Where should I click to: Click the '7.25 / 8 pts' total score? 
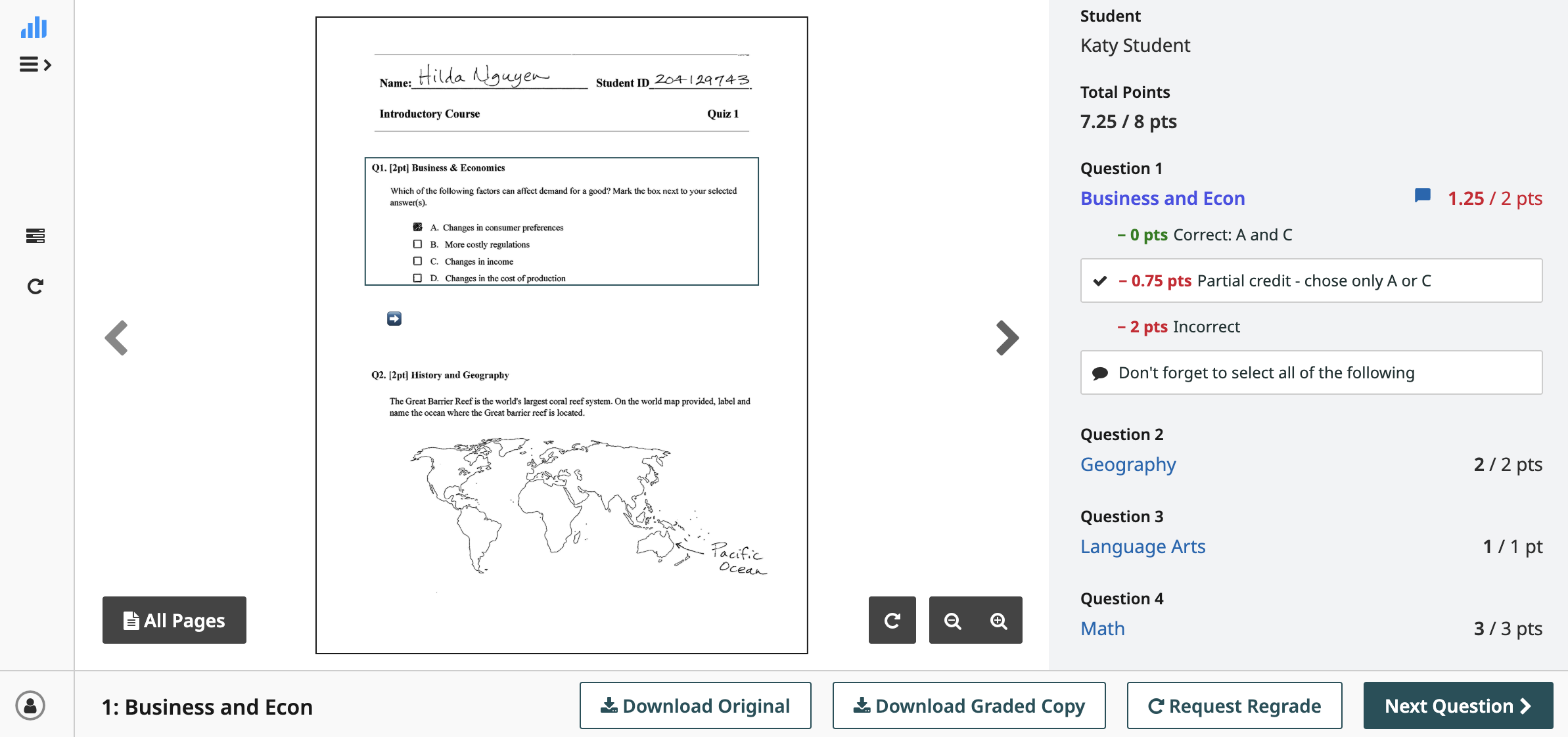coord(1128,122)
